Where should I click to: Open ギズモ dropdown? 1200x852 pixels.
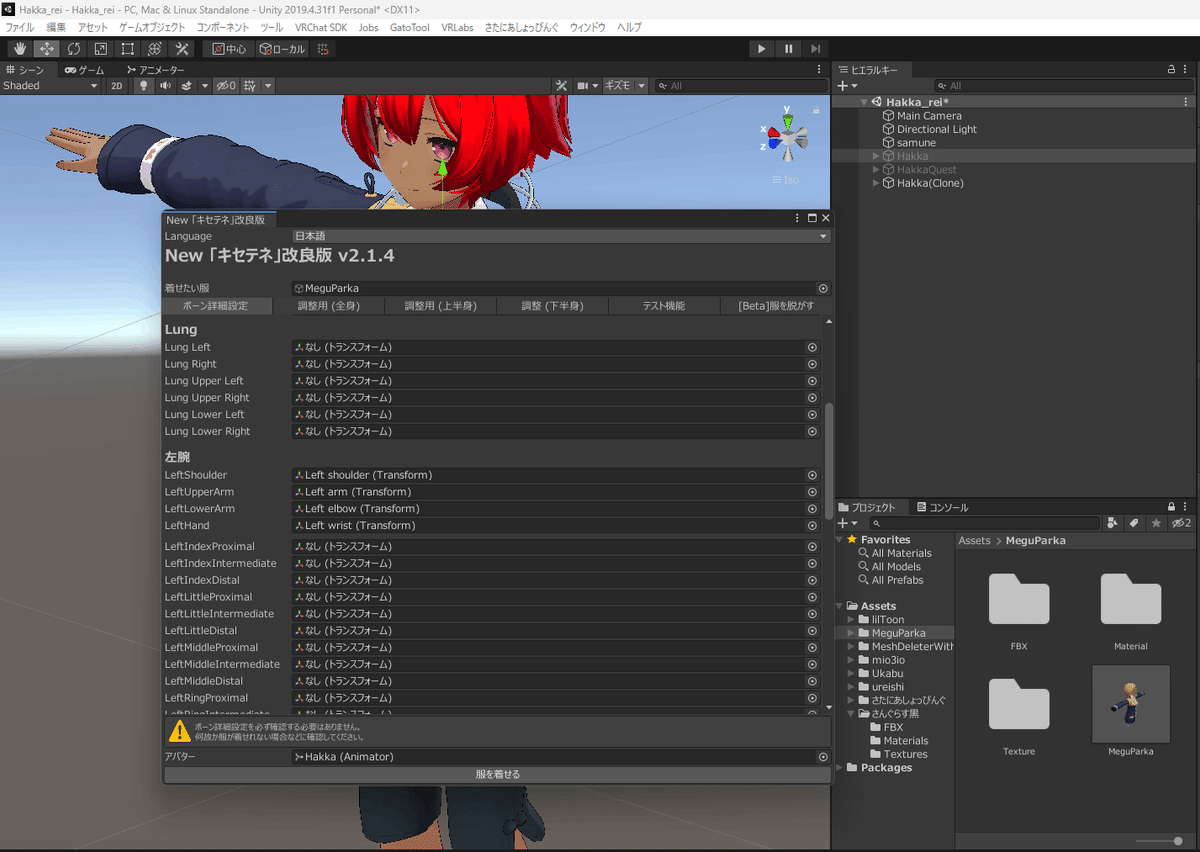click(624, 86)
